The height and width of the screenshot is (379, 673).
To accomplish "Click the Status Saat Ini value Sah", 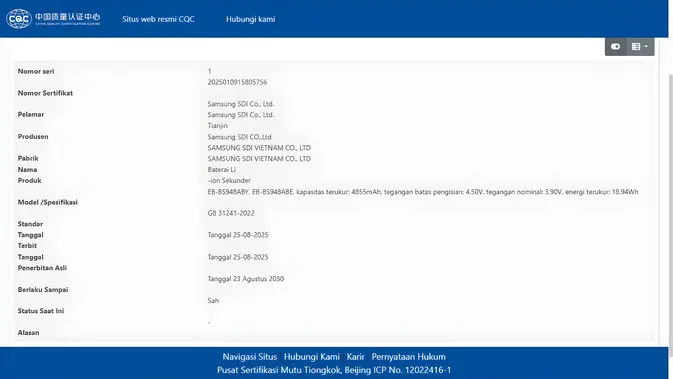I will click(x=213, y=300).
